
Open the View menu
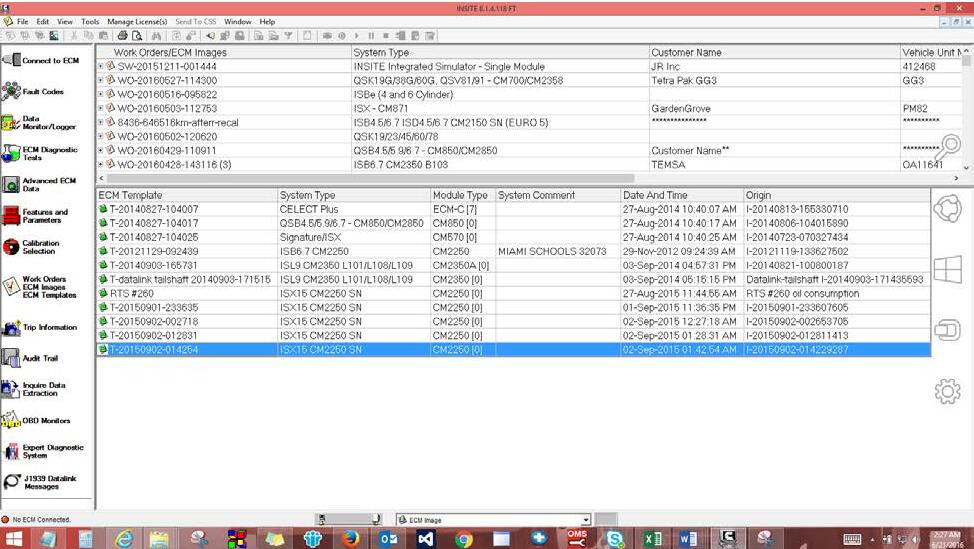click(x=65, y=21)
